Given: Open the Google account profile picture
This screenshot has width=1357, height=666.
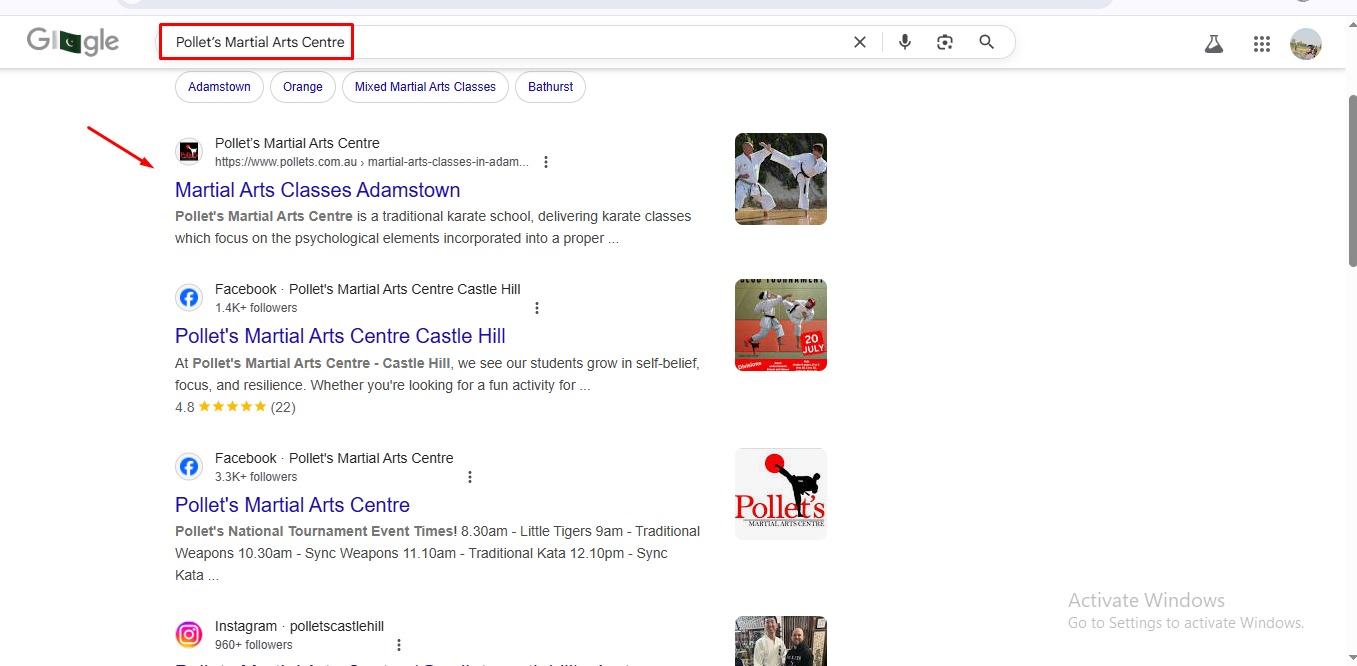Looking at the screenshot, I should (1306, 44).
